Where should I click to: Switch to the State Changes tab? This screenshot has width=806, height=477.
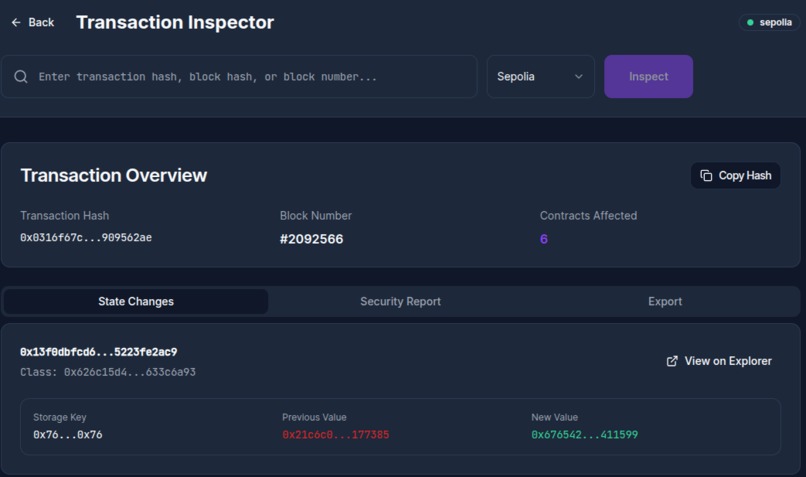point(136,301)
